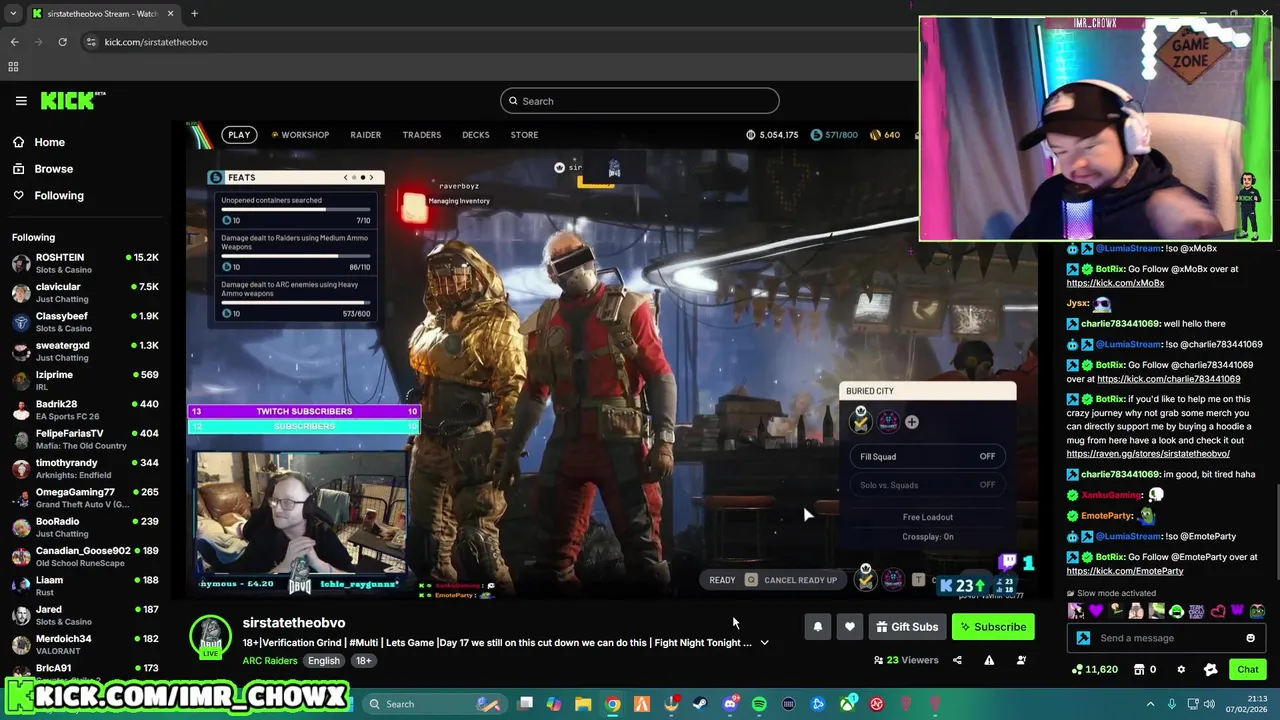Show hidden system tray icons
1280x720 pixels.
pyautogui.click(x=1150, y=704)
